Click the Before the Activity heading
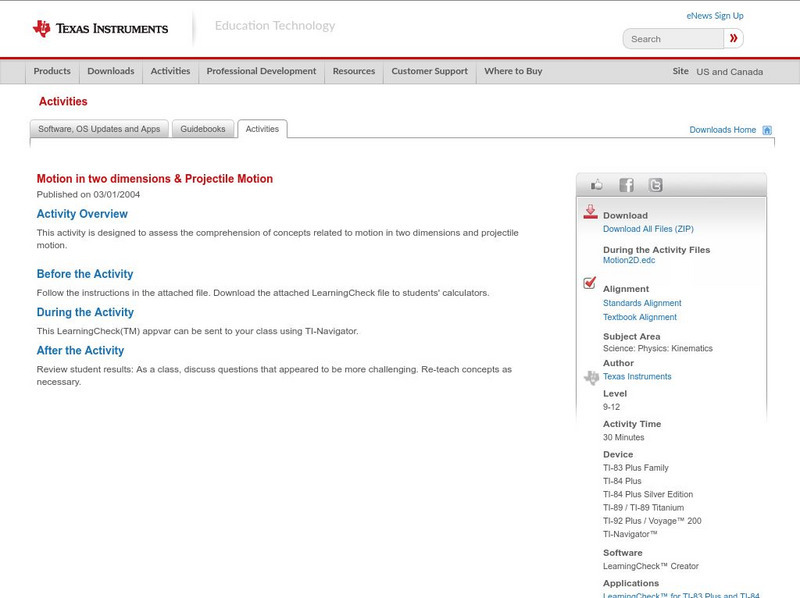The image size is (800, 598). pos(85,274)
